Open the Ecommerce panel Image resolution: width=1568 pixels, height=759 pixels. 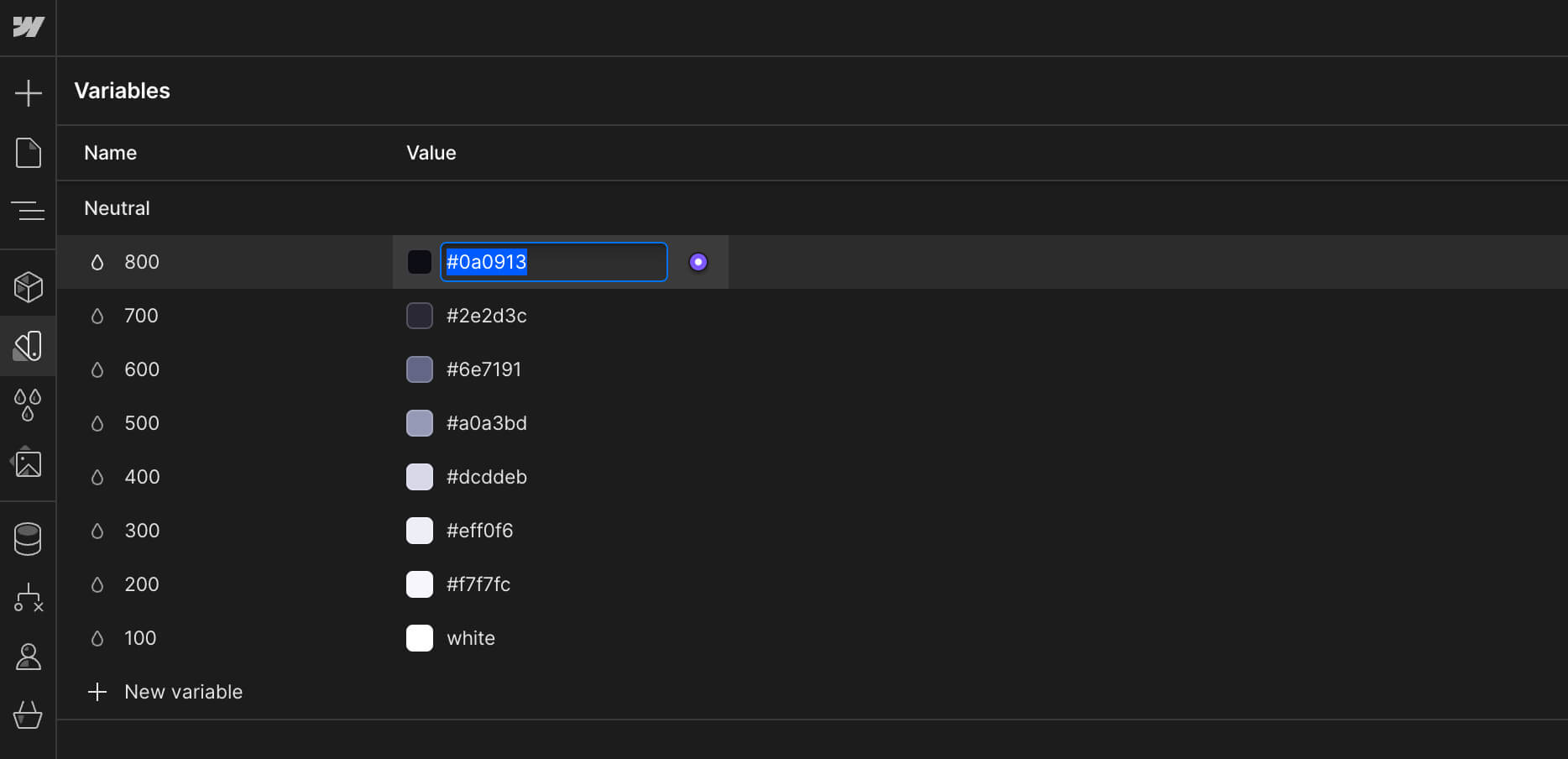click(x=29, y=715)
